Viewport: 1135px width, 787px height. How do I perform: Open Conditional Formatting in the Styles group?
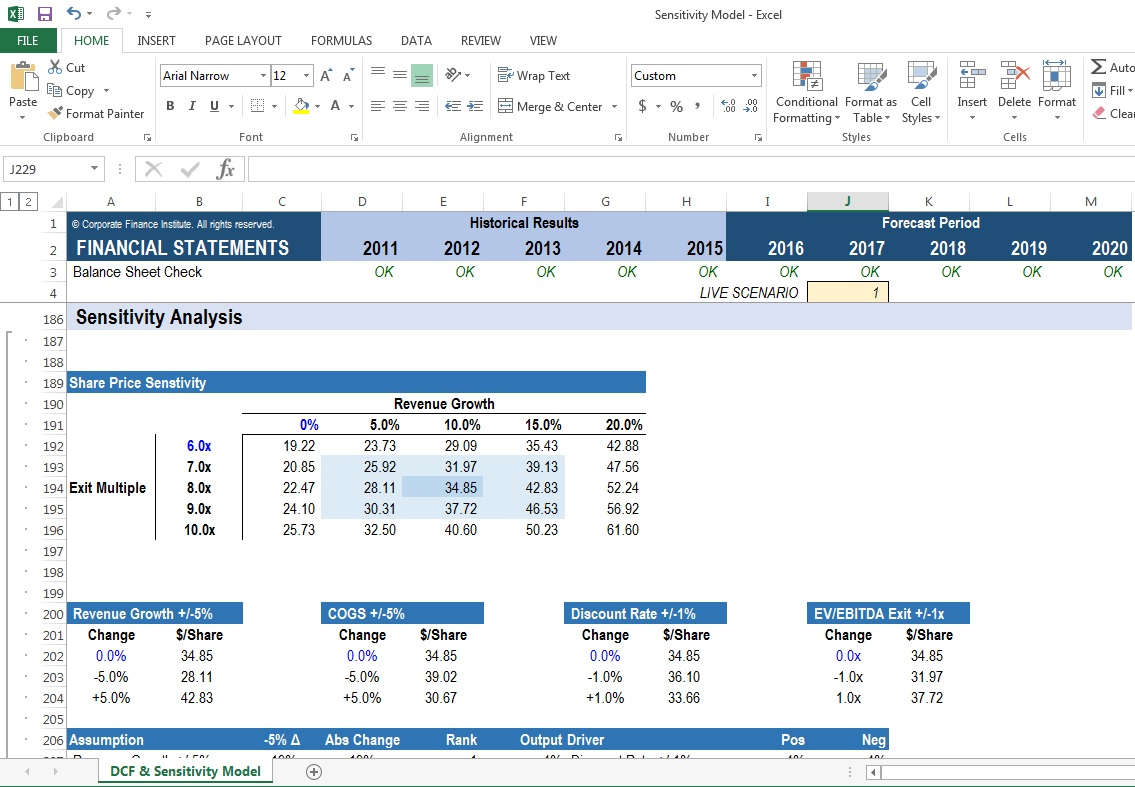(x=805, y=93)
